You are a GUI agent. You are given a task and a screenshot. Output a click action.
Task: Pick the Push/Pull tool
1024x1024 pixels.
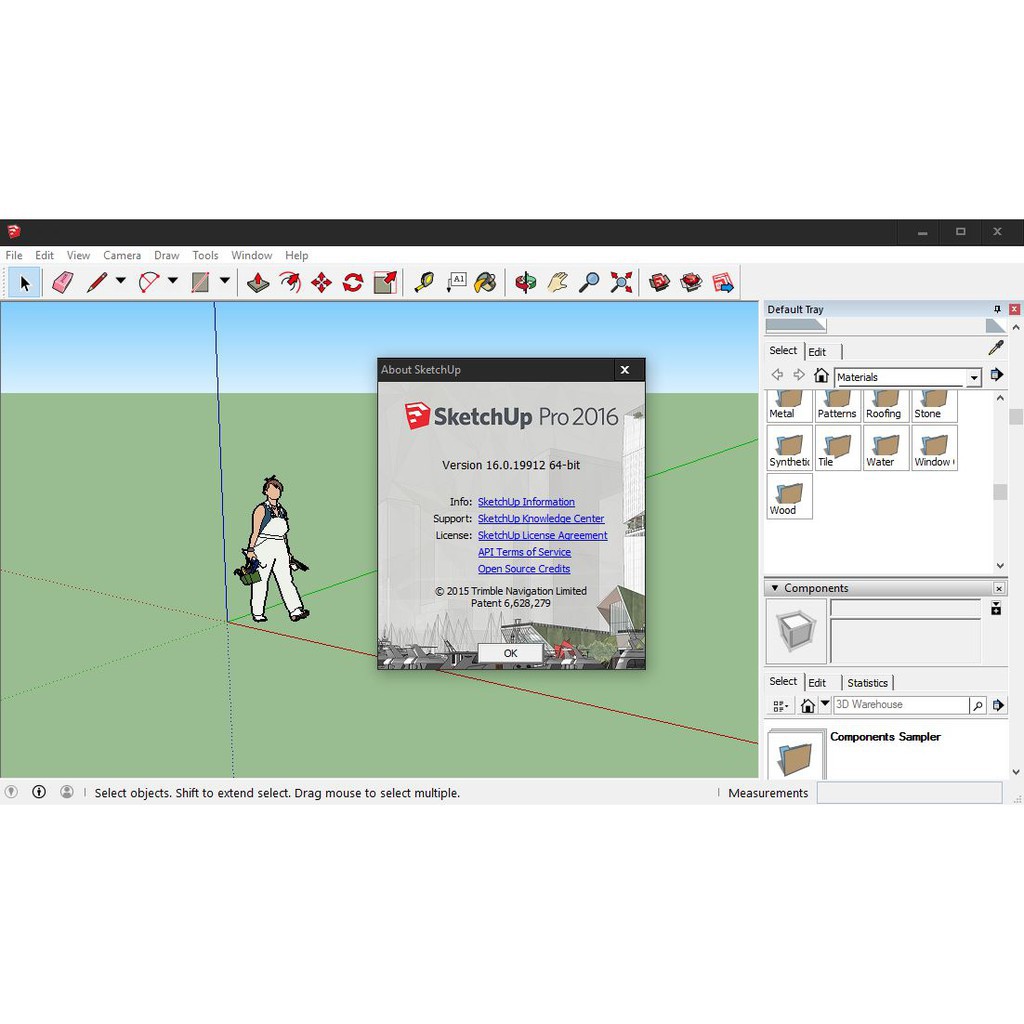point(258,283)
